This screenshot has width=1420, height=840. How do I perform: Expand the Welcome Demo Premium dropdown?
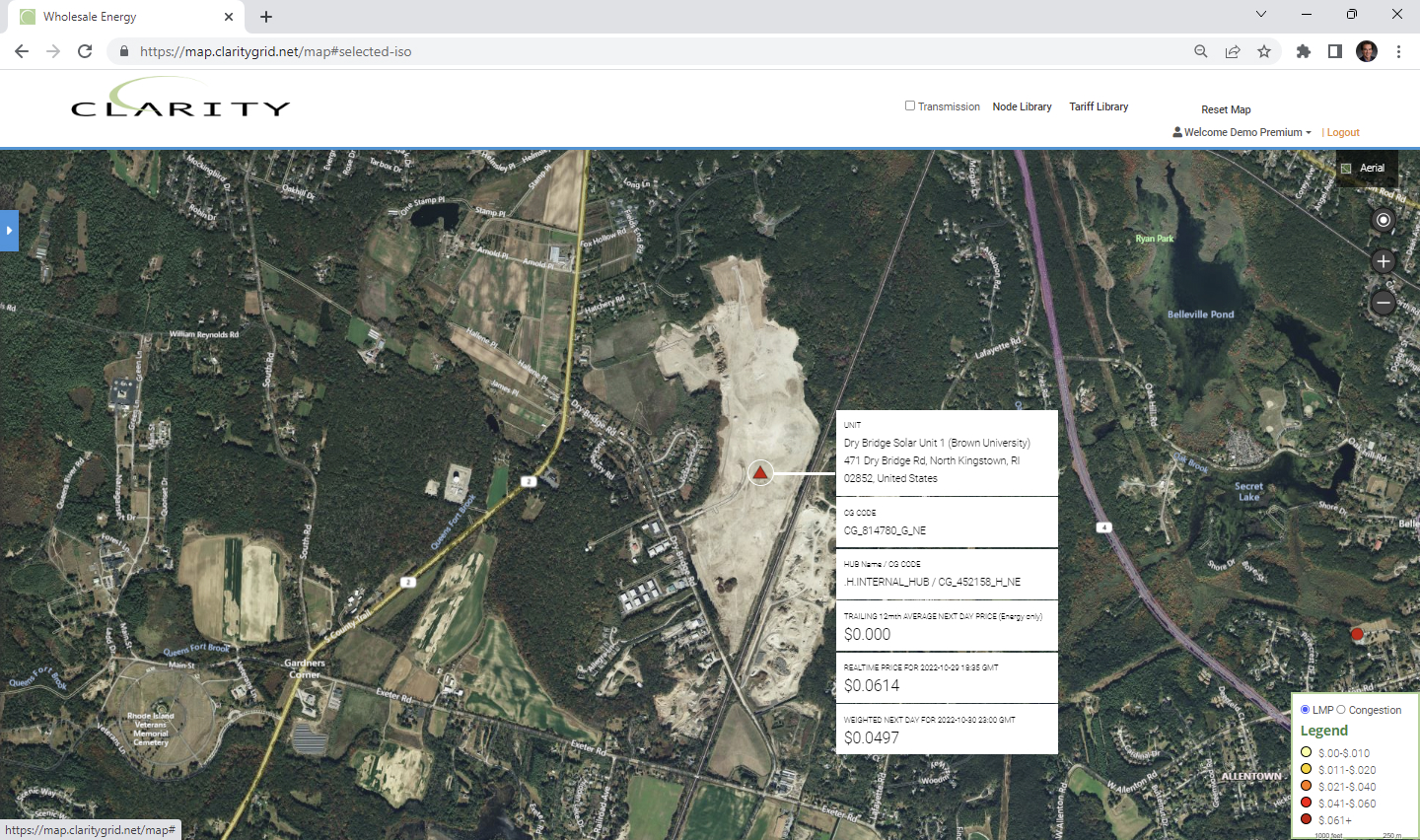1242,132
